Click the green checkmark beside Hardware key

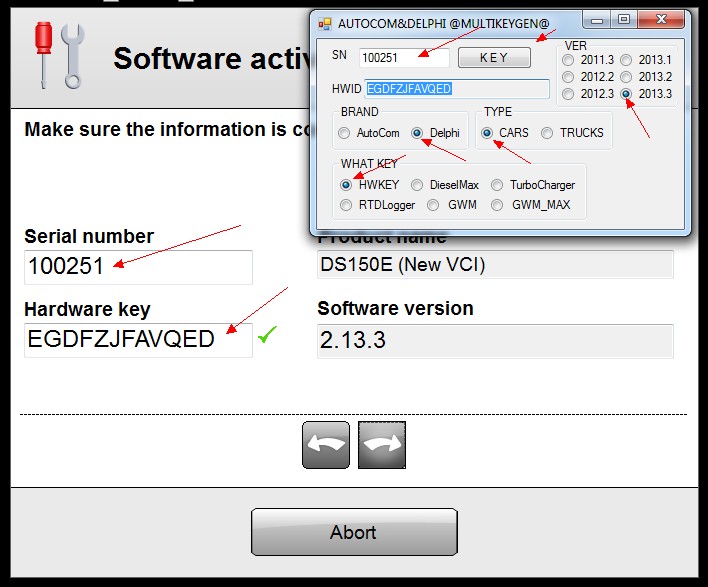point(267,335)
